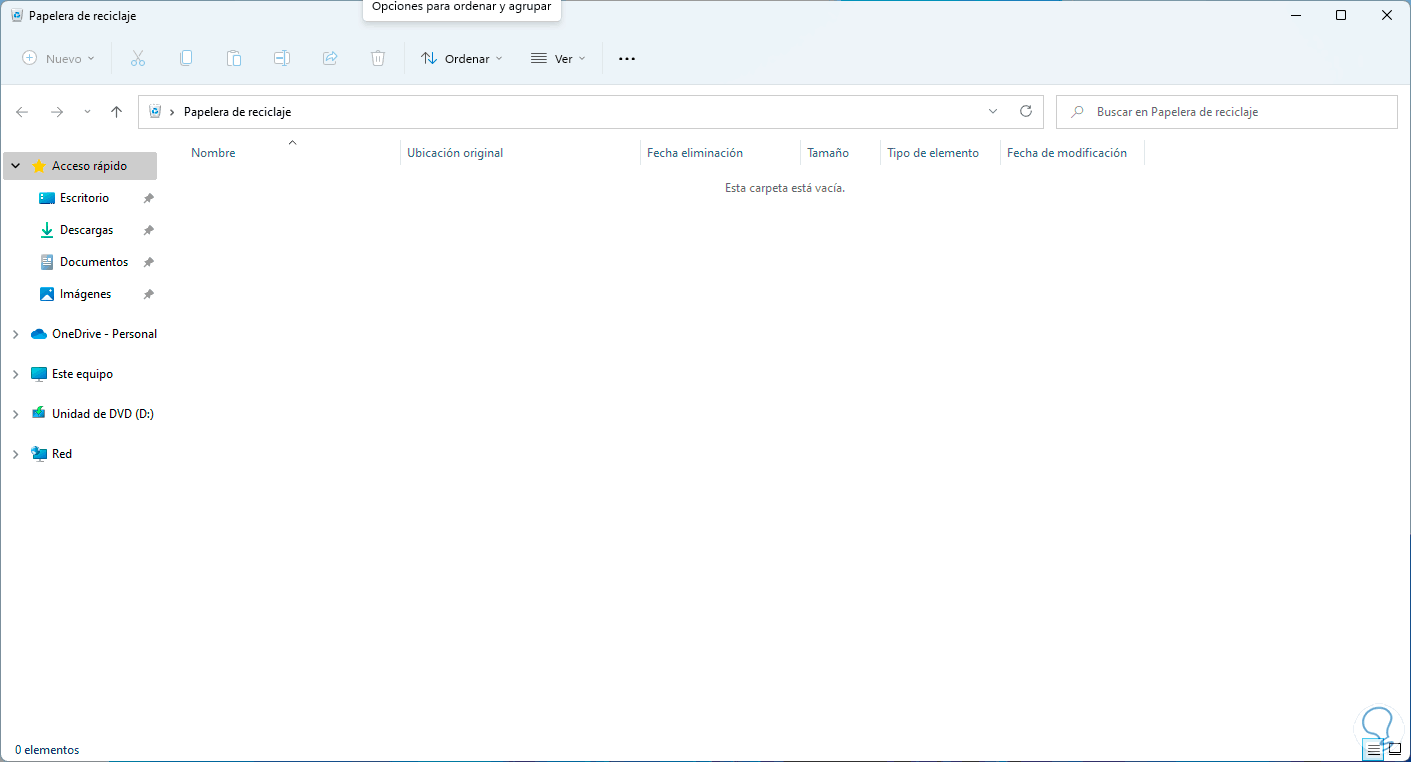Click the Rename icon in toolbar
This screenshot has width=1411, height=762.
coord(282,59)
